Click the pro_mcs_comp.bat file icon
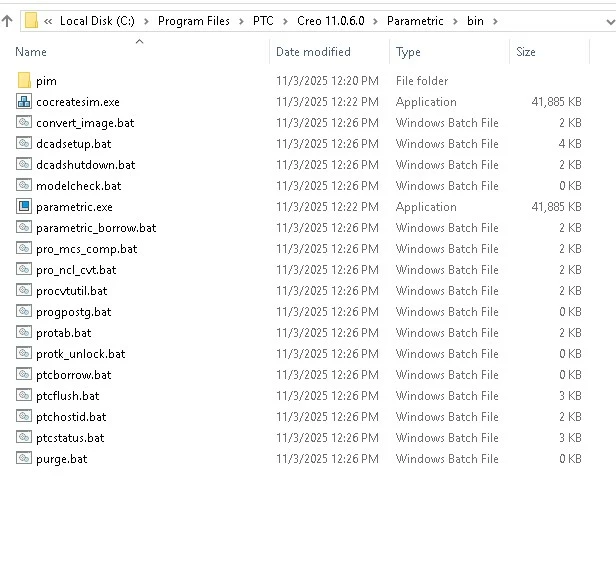This screenshot has height=580, width=616. (x=24, y=248)
